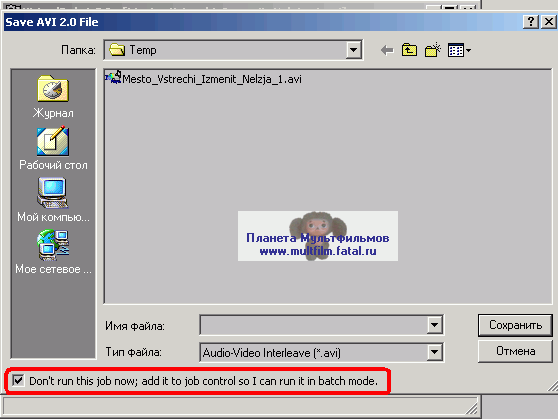Create a new folder icon
Viewport: 558px width, 419px height.
(x=432, y=50)
